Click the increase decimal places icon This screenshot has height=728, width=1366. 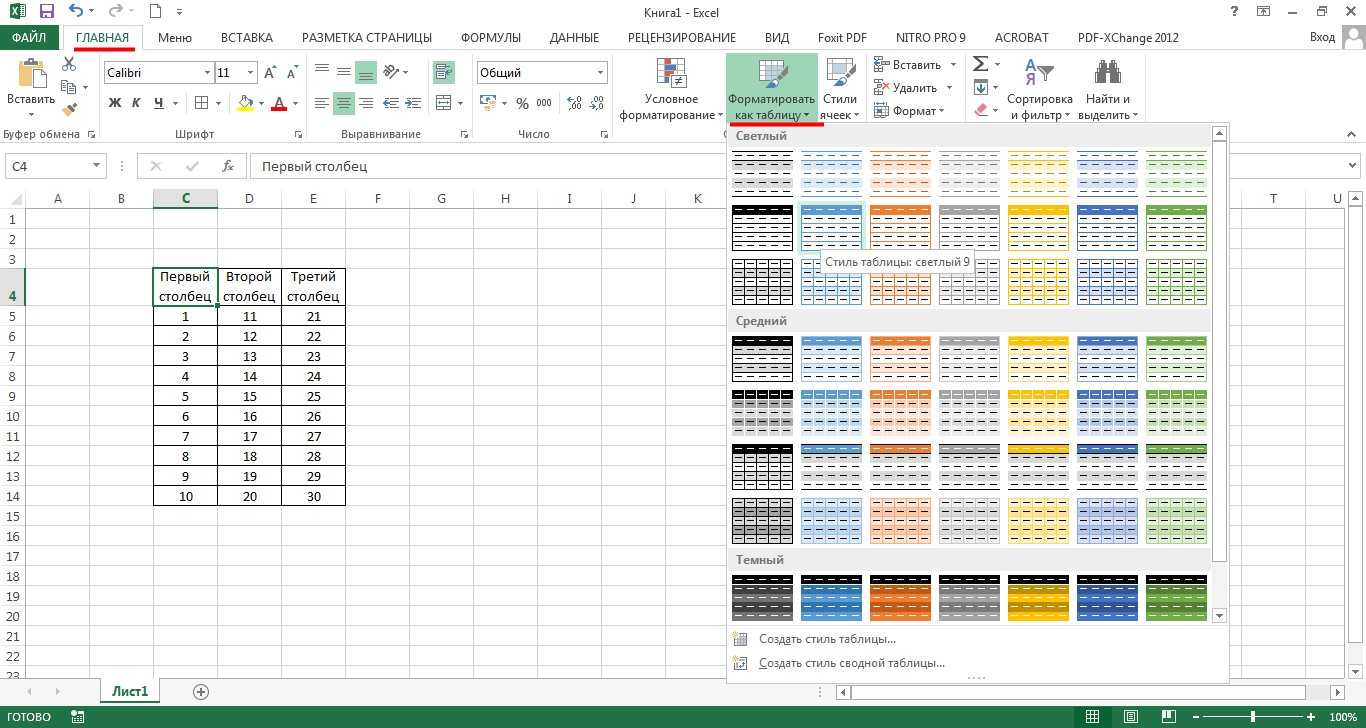pos(572,102)
